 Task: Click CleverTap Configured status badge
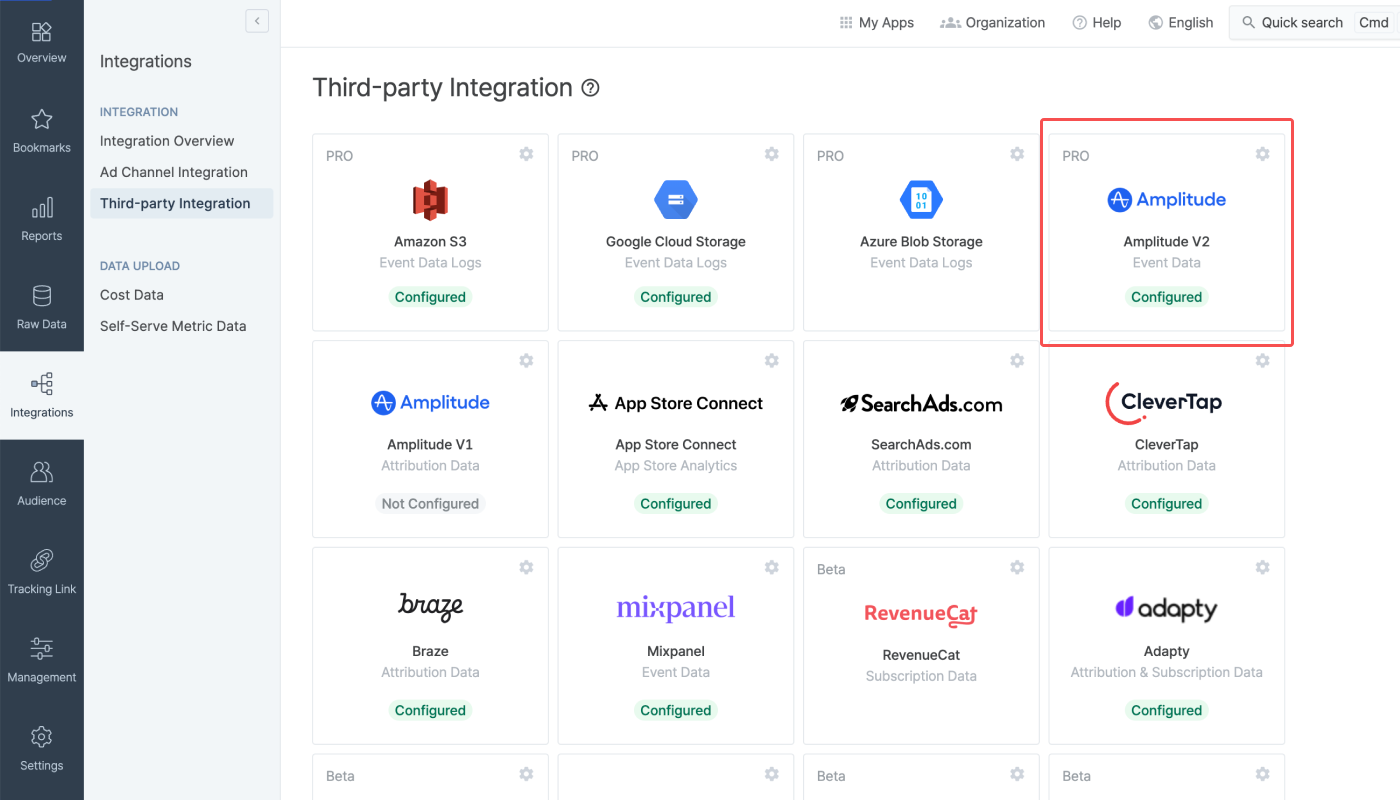click(1167, 504)
